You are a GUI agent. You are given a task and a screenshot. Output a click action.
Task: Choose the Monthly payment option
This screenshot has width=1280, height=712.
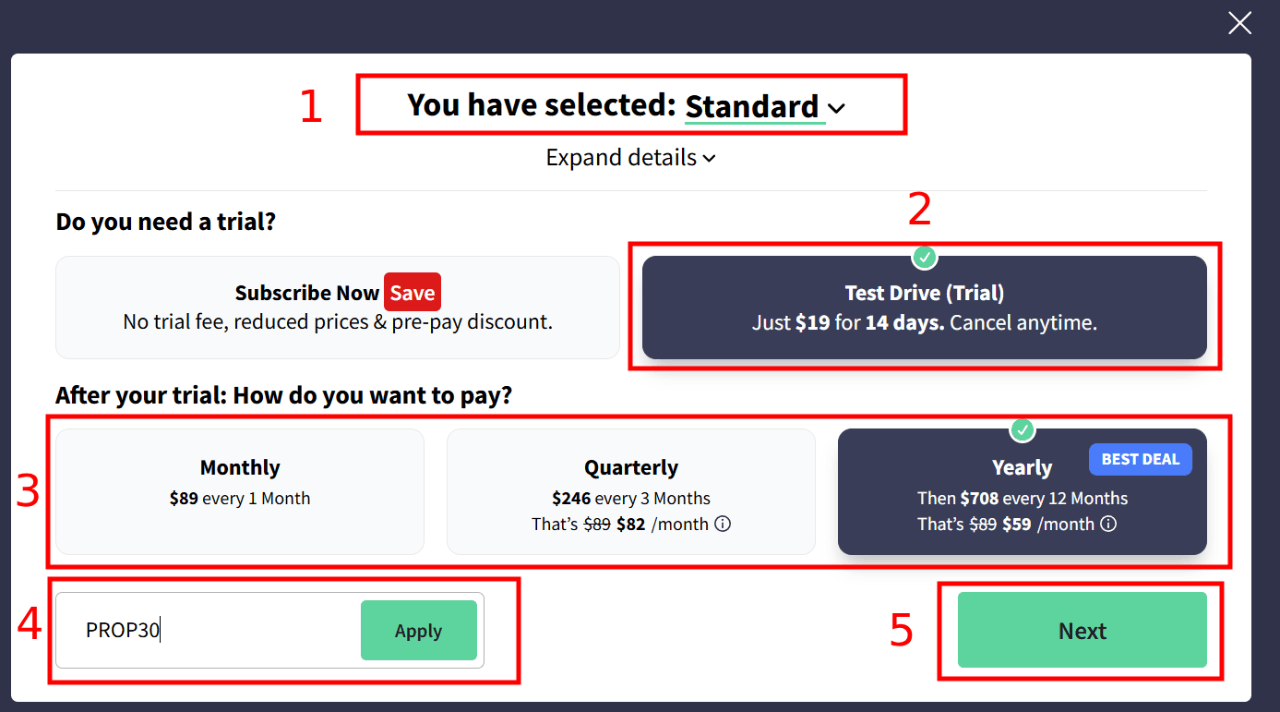(x=239, y=490)
